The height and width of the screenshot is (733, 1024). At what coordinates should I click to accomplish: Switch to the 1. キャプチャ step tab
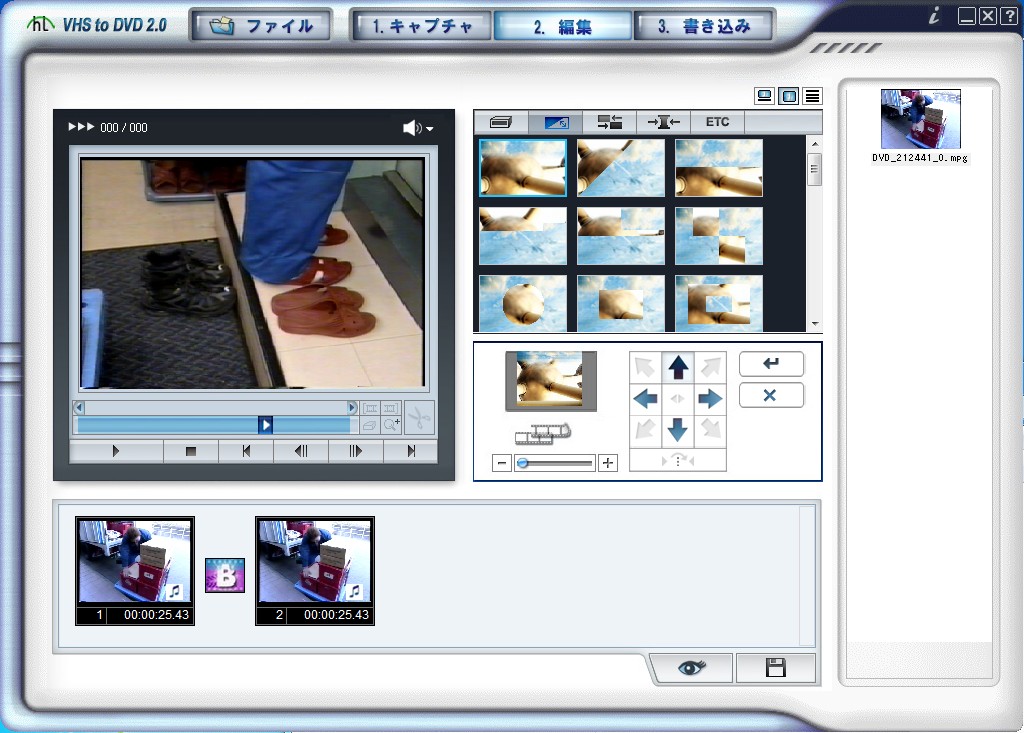[x=422, y=26]
